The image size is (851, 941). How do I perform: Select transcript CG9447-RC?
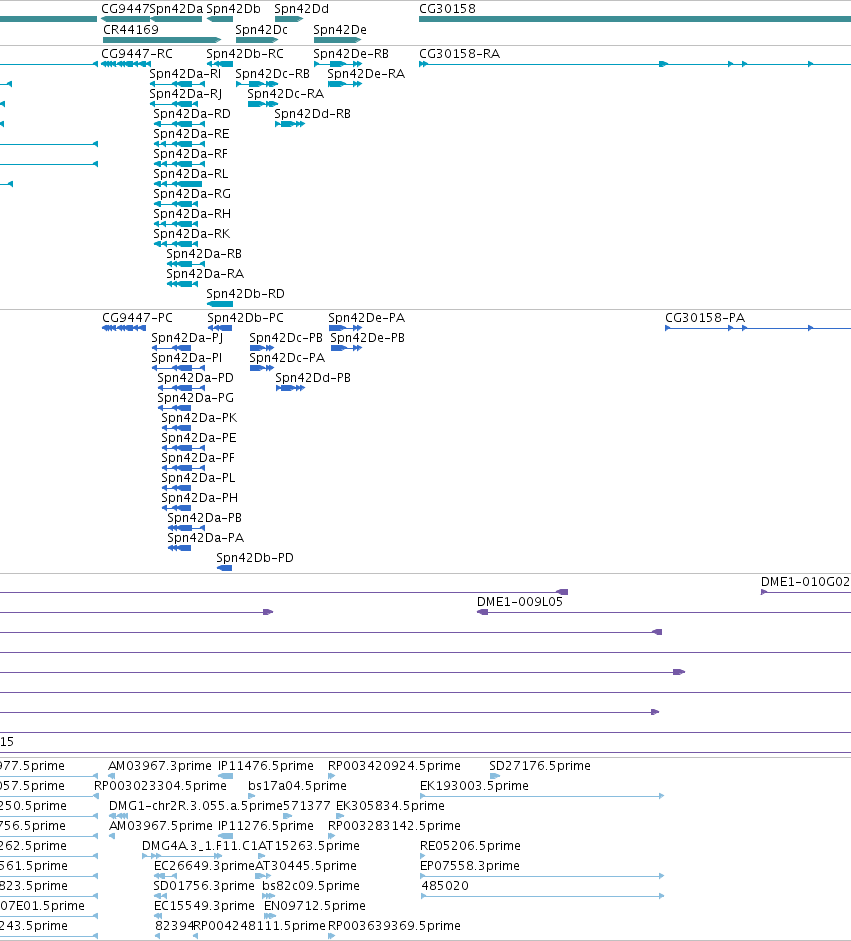click(137, 53)
